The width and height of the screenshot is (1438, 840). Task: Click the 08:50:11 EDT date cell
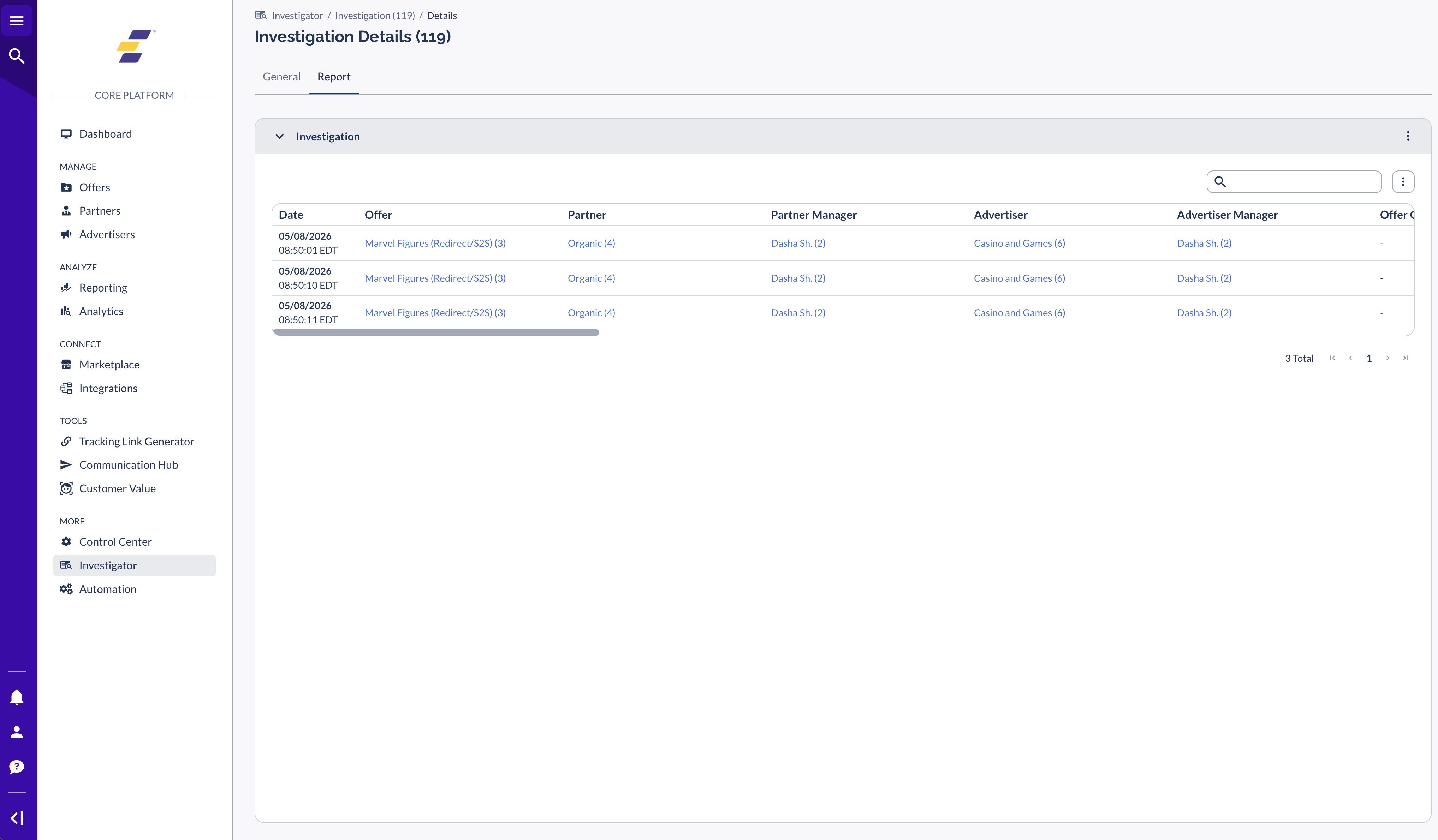click(x=308, y=313)
